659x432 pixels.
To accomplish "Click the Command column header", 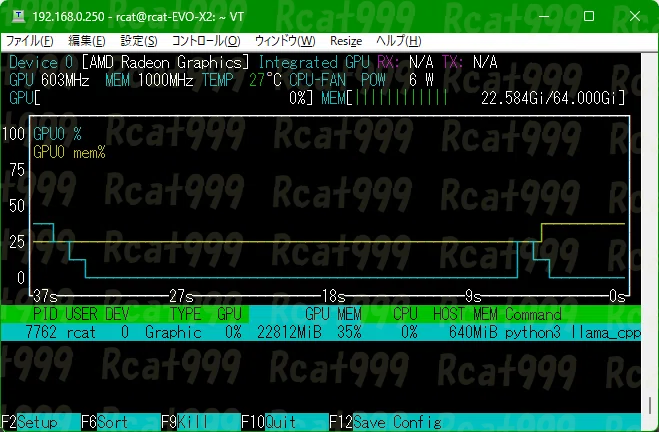I will pos(533,314).
